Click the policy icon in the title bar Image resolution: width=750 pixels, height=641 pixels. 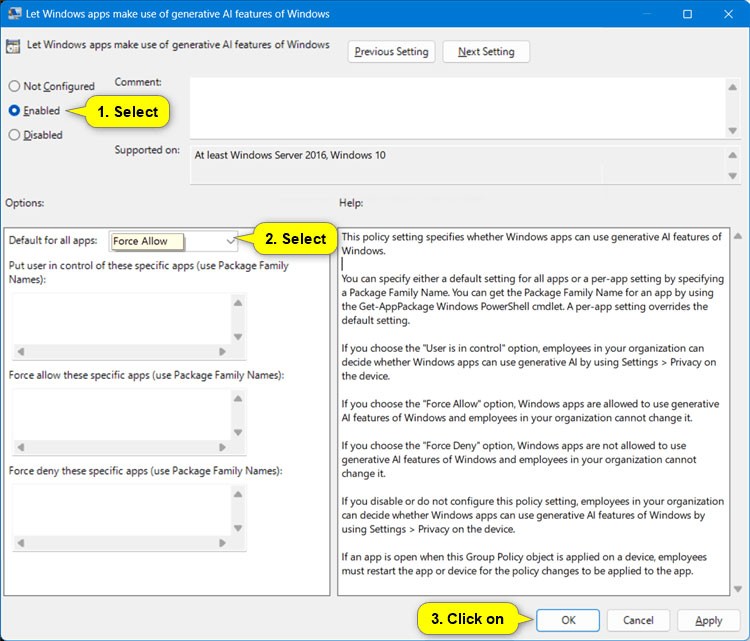(x=13, y=15)
